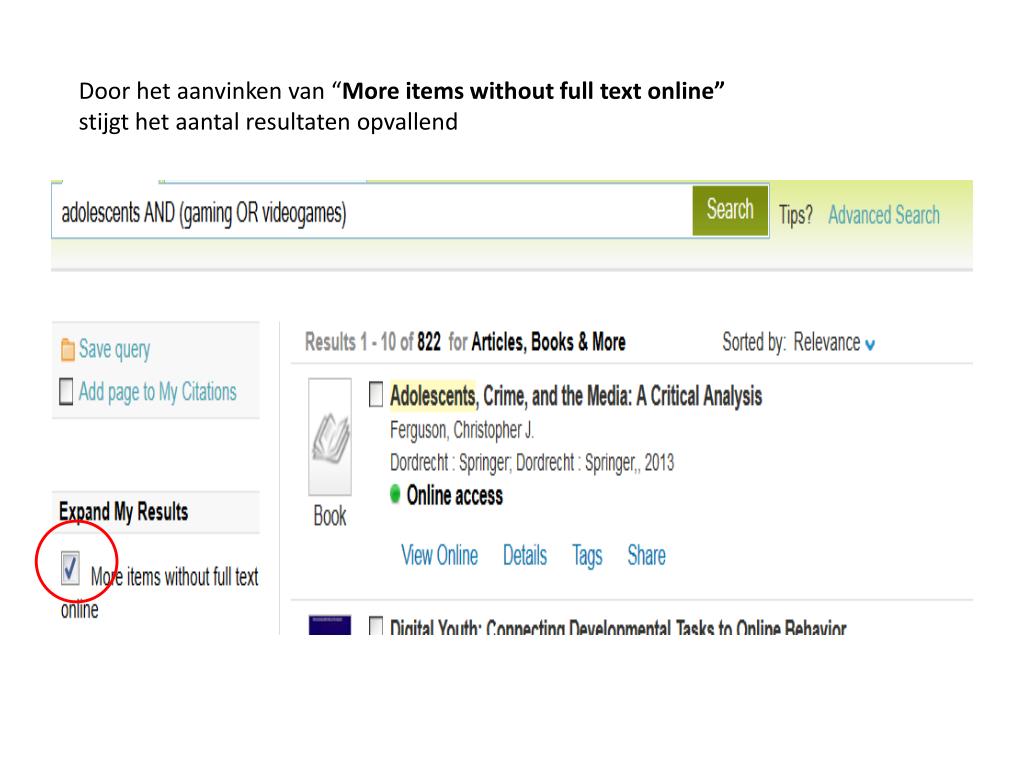1024x768 pixels.
Task: Select checkbox for Adolescents, Crime, and the Media
Action: tap(376, 394)
